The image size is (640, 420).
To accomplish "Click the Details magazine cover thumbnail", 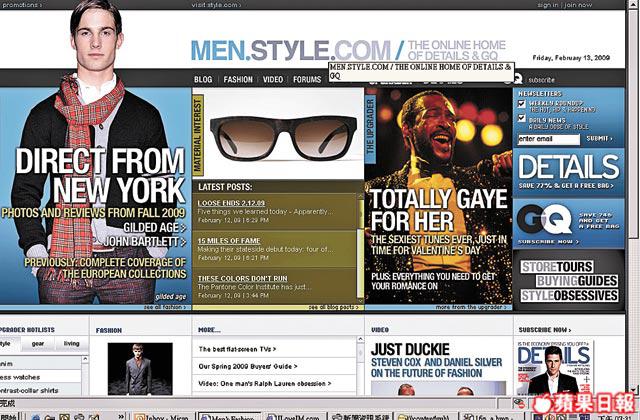I will point(554,369).
